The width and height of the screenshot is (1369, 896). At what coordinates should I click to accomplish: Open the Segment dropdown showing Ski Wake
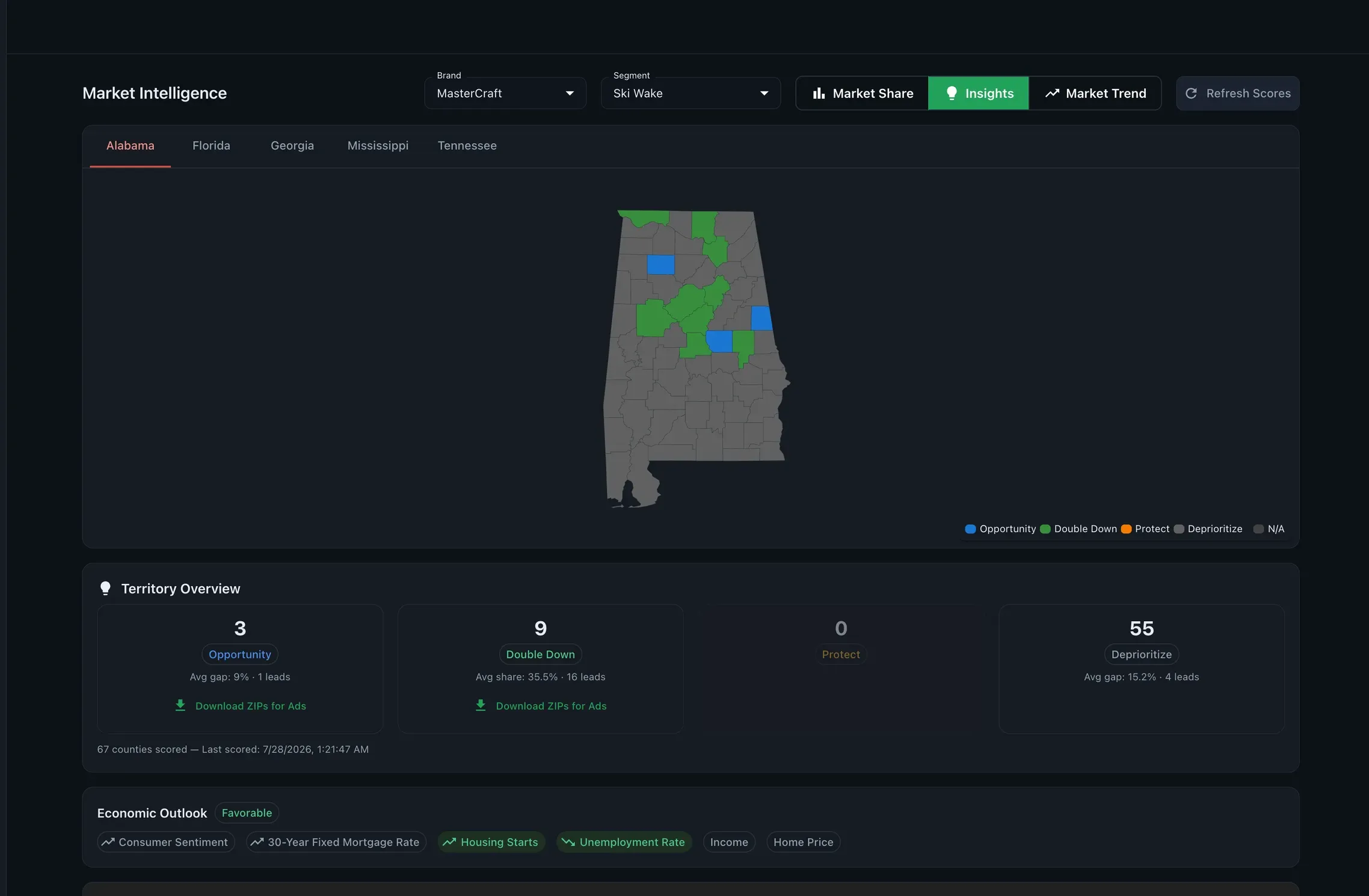(691, 93)
